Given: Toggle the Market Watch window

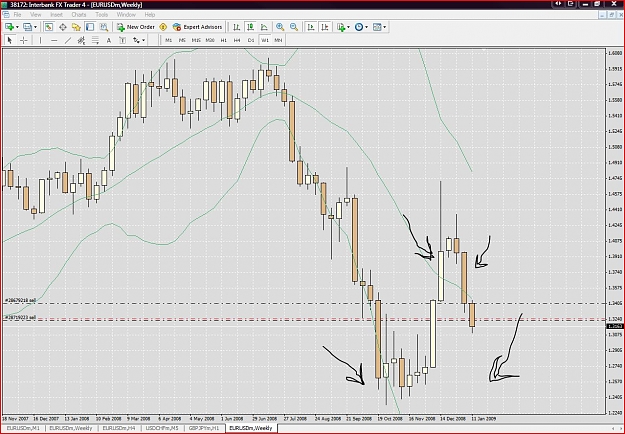Looking at the screenshot, I should click(49, 27).
